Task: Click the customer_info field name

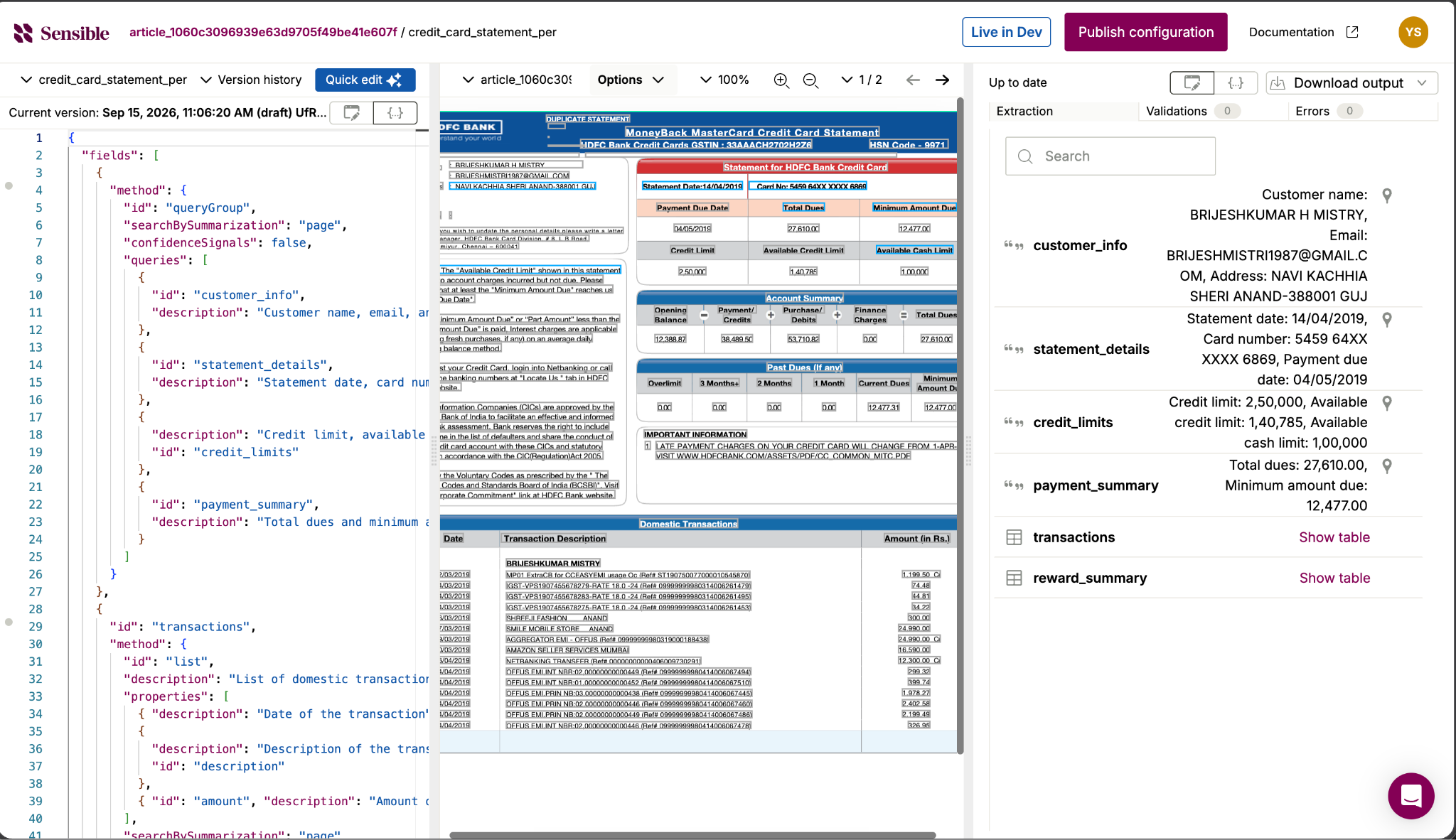Action: [x=1079, y=245]
